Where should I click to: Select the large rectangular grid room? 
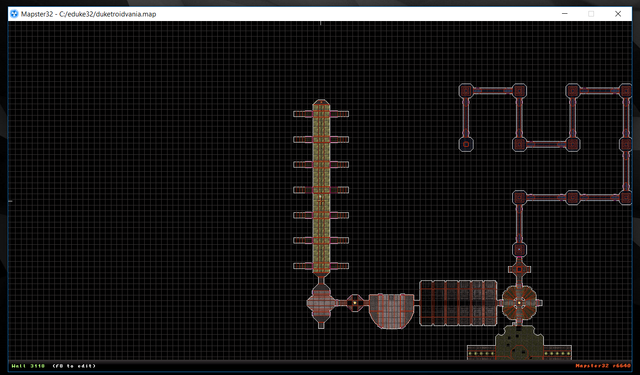tap(458, 303)
